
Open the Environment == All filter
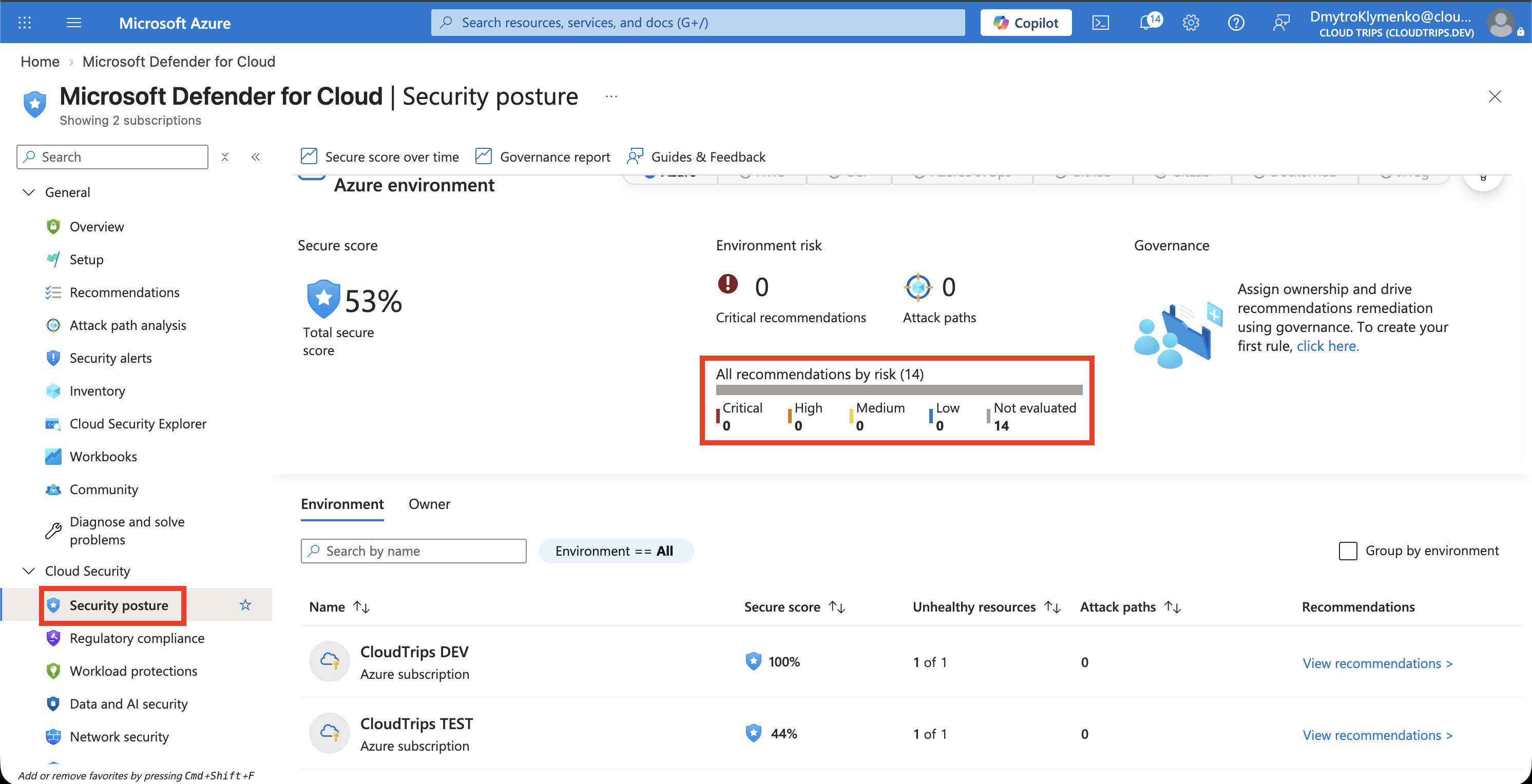pyautogui.click(x=616, y=551)
